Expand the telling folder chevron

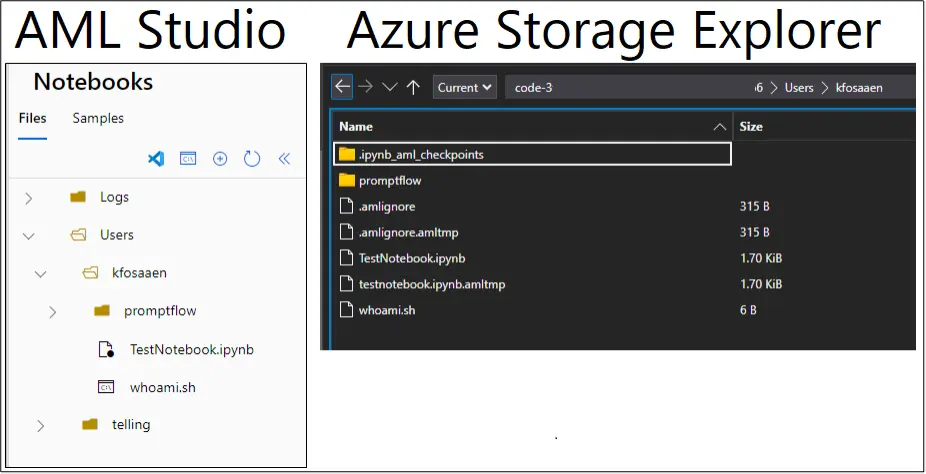pos(40,426)
